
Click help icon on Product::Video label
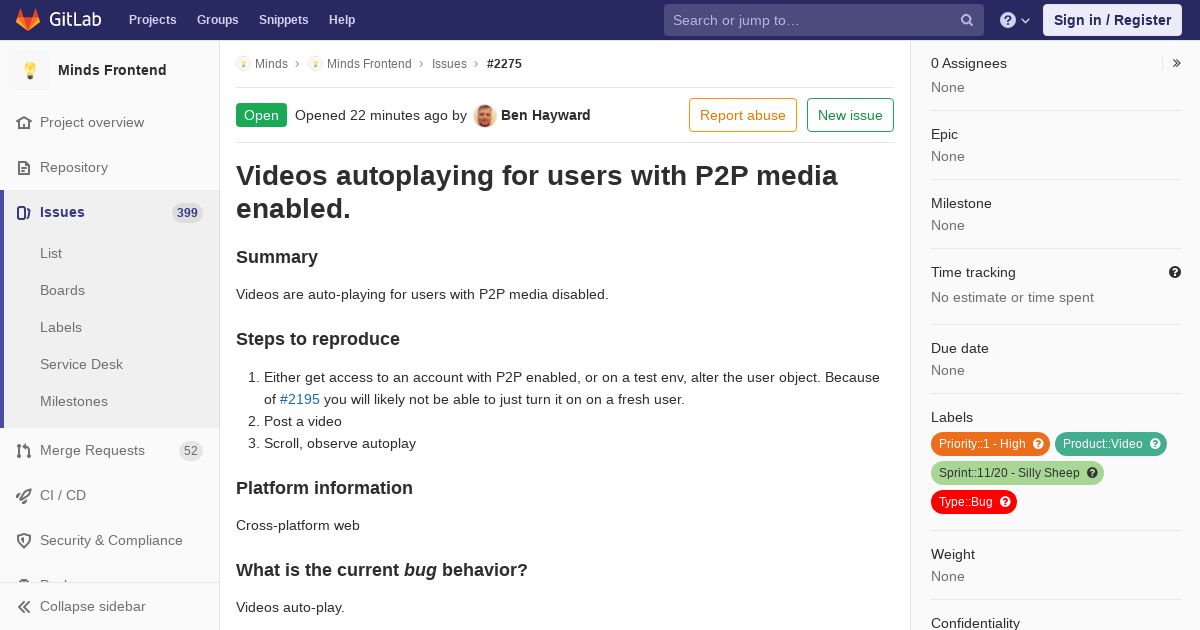click(1155, 444)
